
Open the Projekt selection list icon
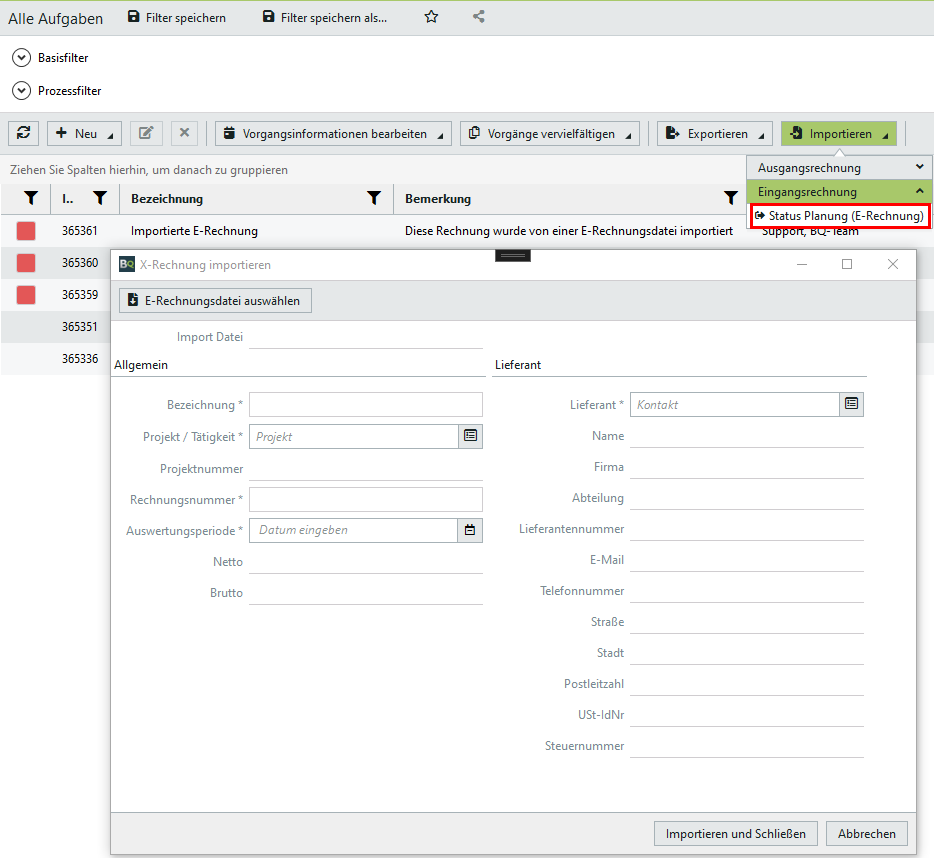[470, 436]
